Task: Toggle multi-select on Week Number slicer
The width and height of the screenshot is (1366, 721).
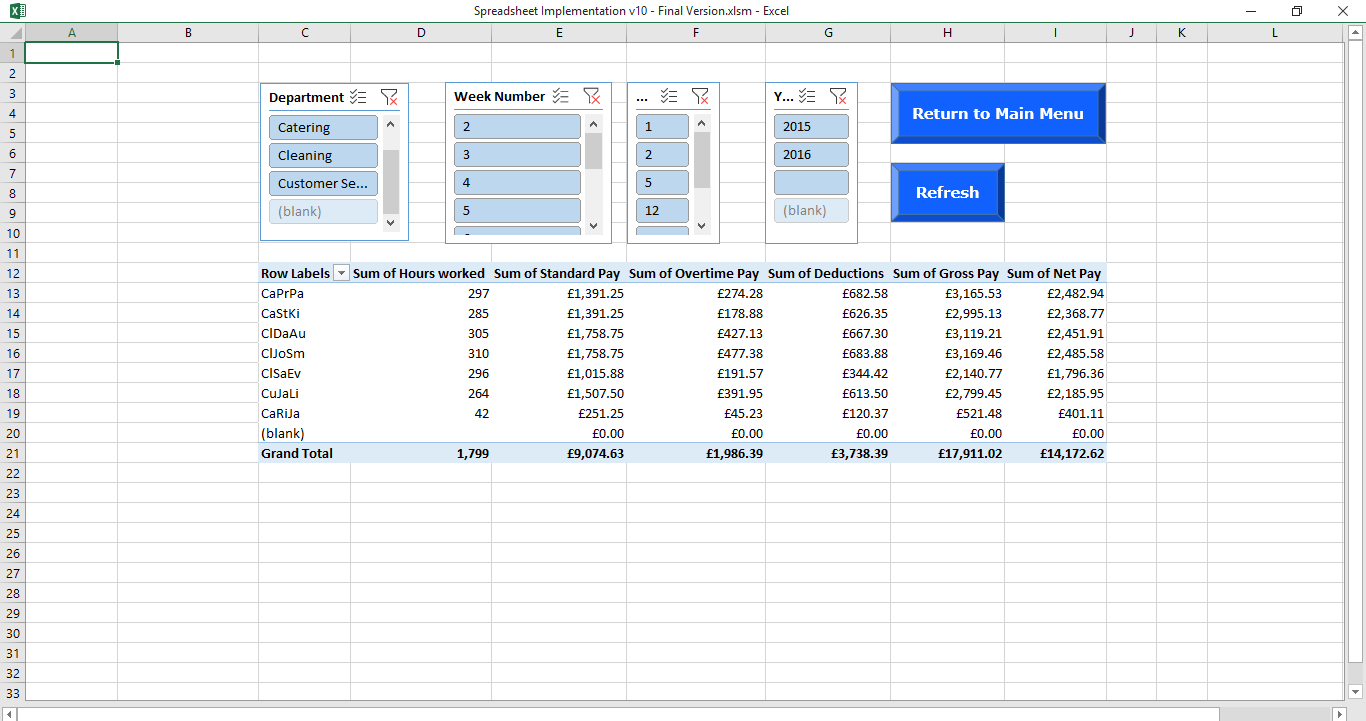Action: pos(561,96)
